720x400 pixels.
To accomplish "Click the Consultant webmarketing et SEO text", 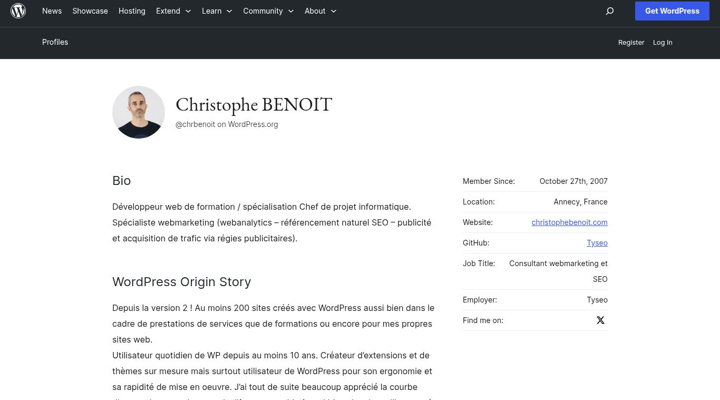I will coord(558,271).
